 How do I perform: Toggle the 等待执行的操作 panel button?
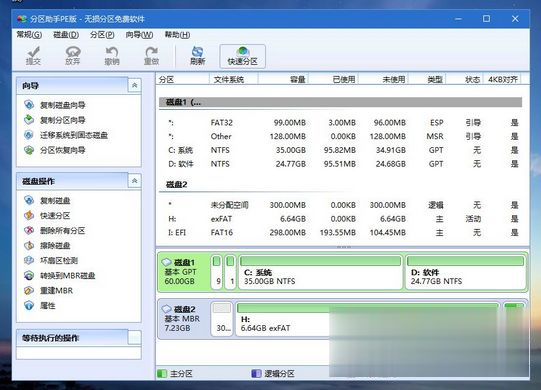[135, 338]
